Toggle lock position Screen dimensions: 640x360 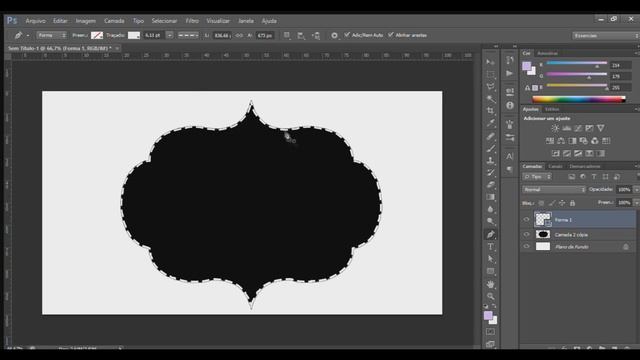click(x=562, y=203)
